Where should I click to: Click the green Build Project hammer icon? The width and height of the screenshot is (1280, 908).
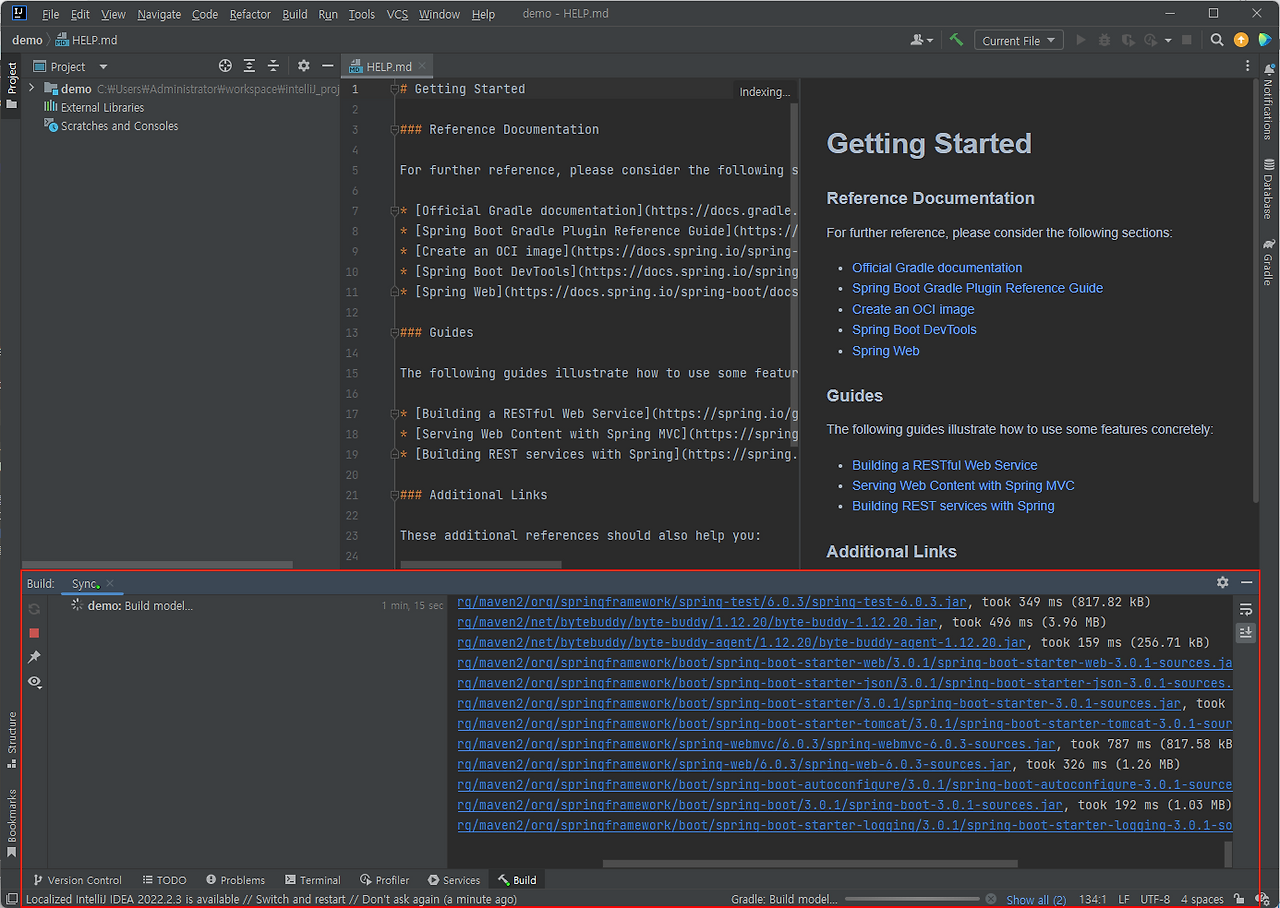[x=956, y=40]
